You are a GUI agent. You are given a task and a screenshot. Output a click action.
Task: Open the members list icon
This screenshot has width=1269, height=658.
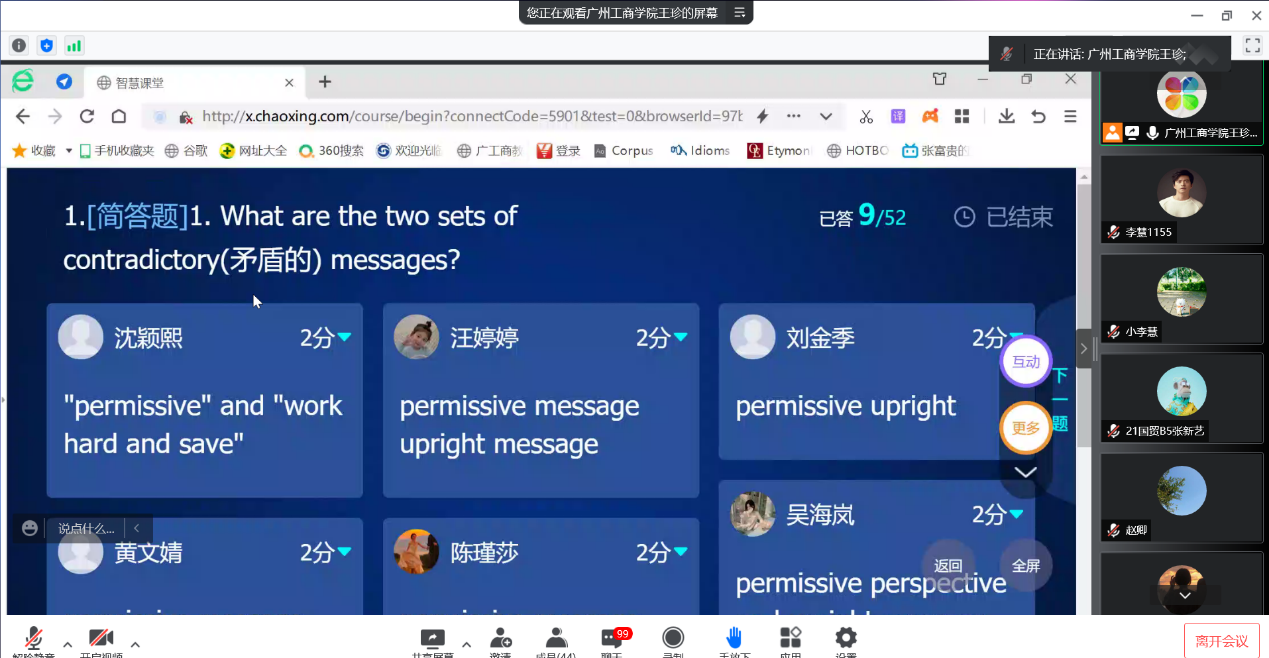tap(557, 640)
